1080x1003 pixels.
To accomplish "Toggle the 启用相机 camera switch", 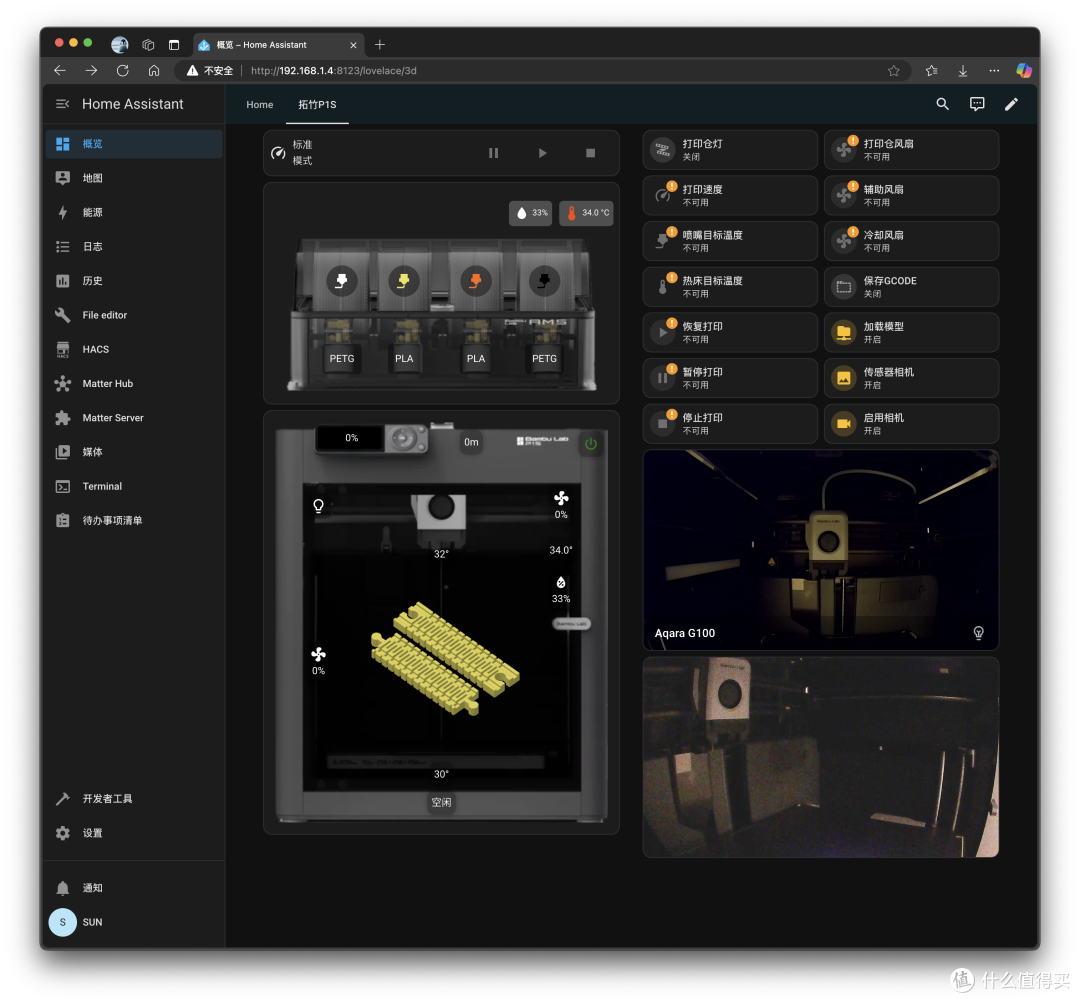I will 911,424.
